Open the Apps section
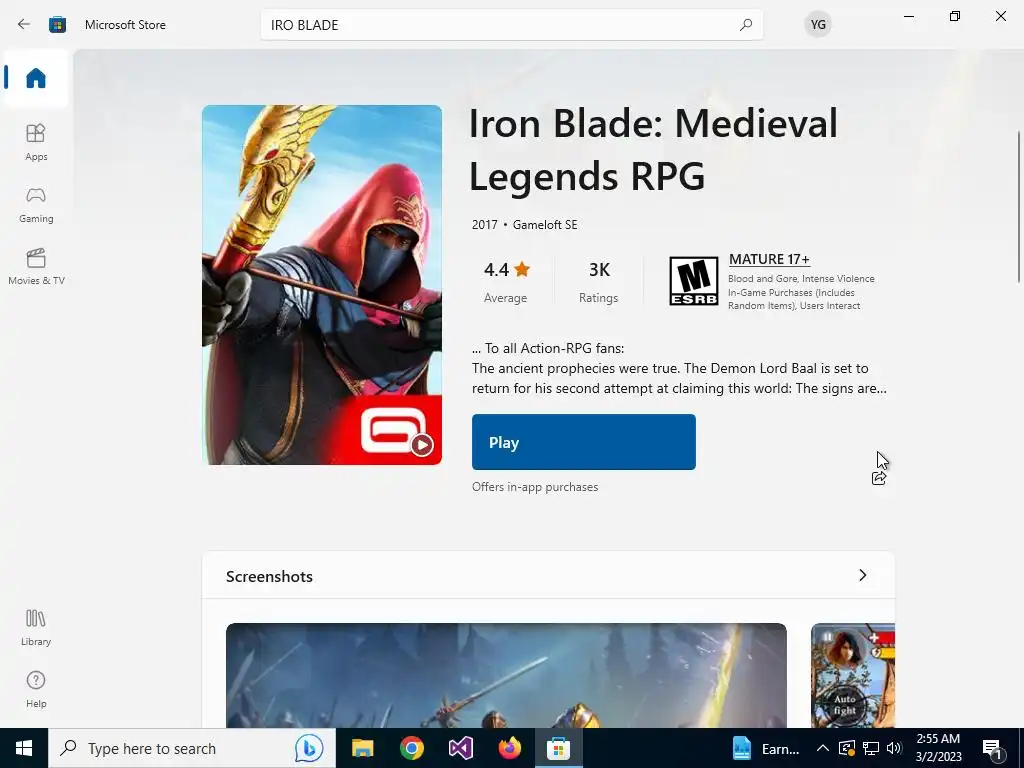Screen dimensions: 1024x768 click(36, 142)
